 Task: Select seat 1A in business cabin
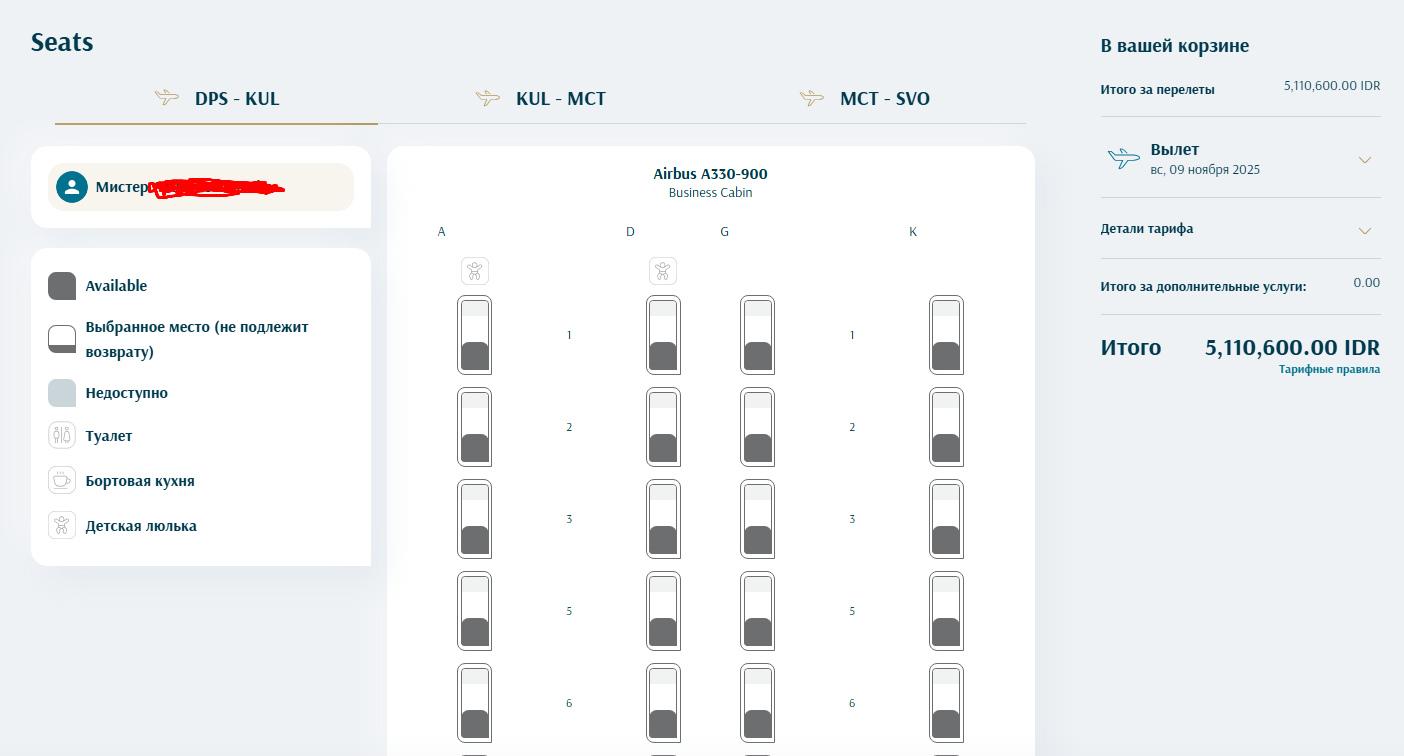point(474,335)
